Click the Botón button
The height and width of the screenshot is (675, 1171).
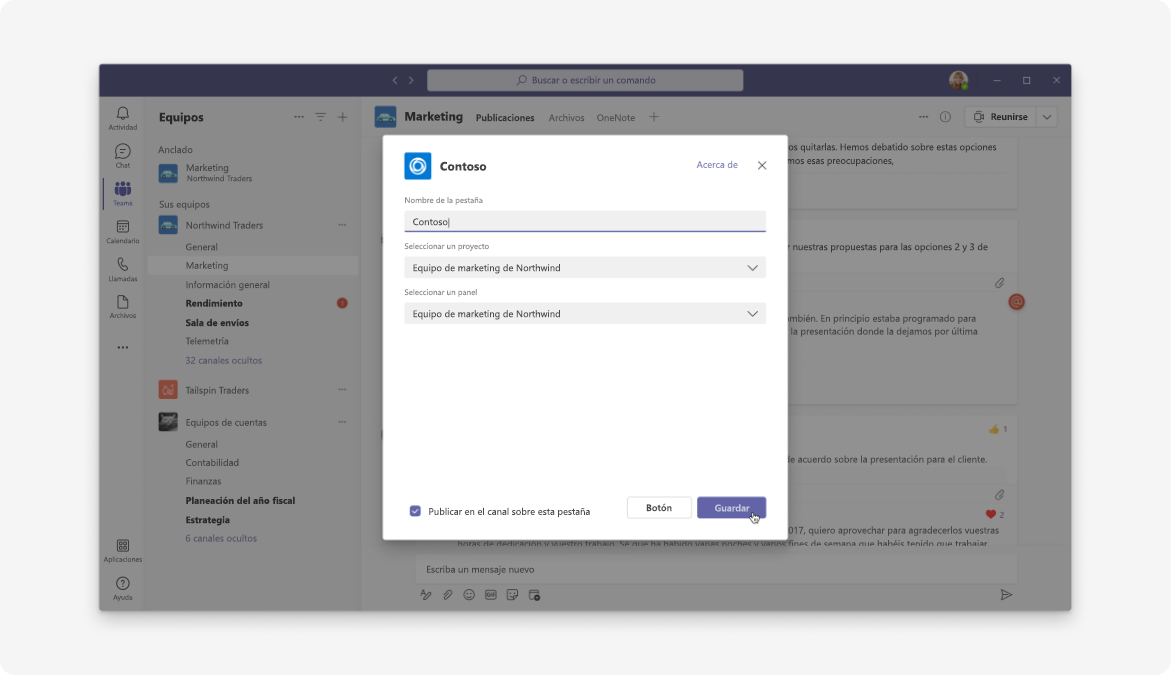(x=659, y=508)
